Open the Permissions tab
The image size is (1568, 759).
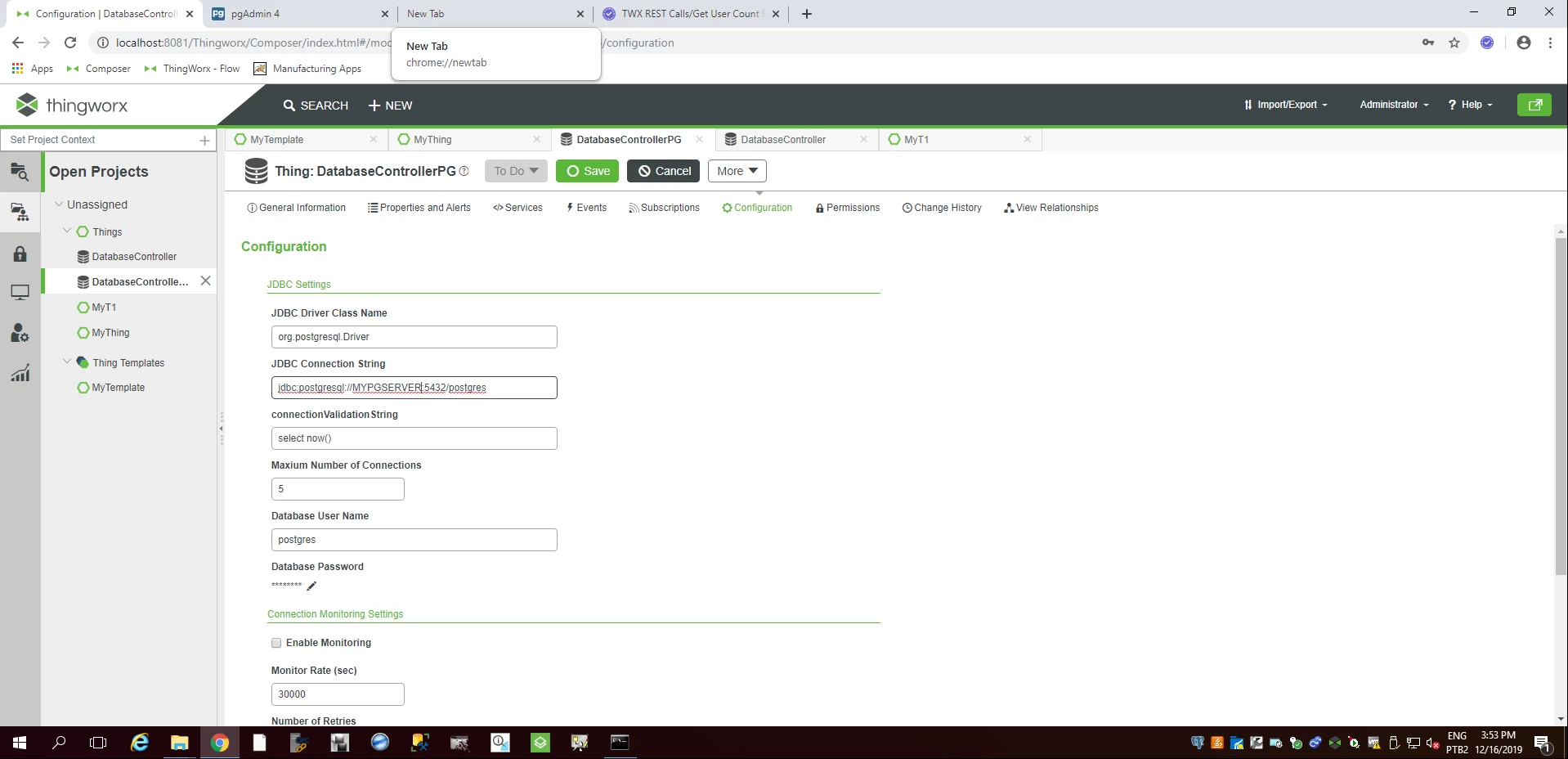click(x=848, y=208)
